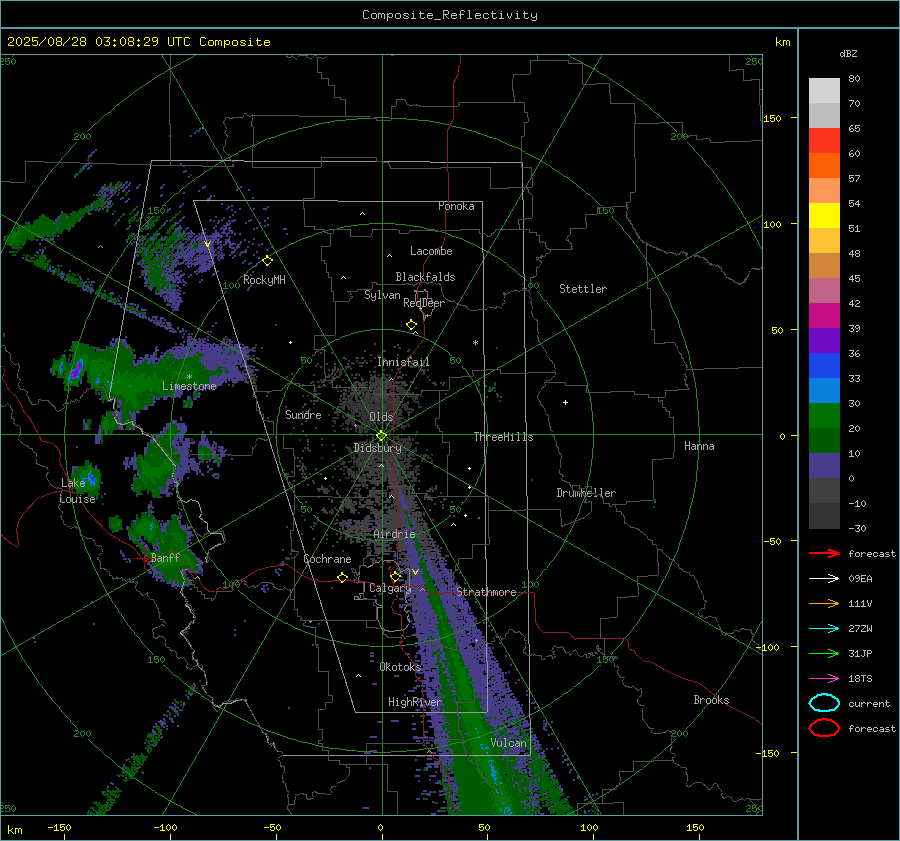This screenshot has height=841, width=900.
Task: Click the 80 dBZ light gray swatch
Action: (x=824, y=90)
